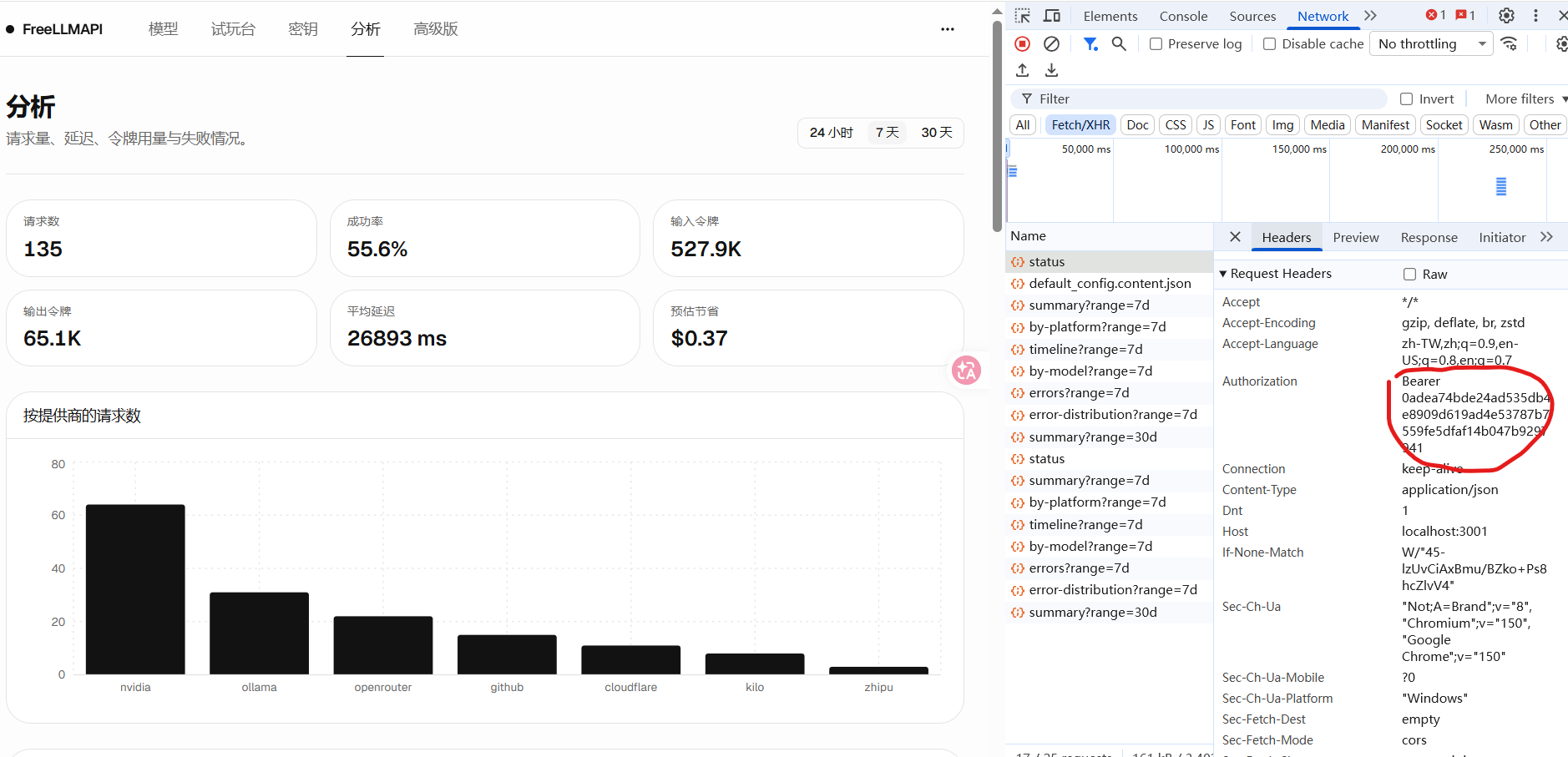Click the FreeLLMAPI logo
Viewport: 1568px width, 757px height.
point(55,29)
